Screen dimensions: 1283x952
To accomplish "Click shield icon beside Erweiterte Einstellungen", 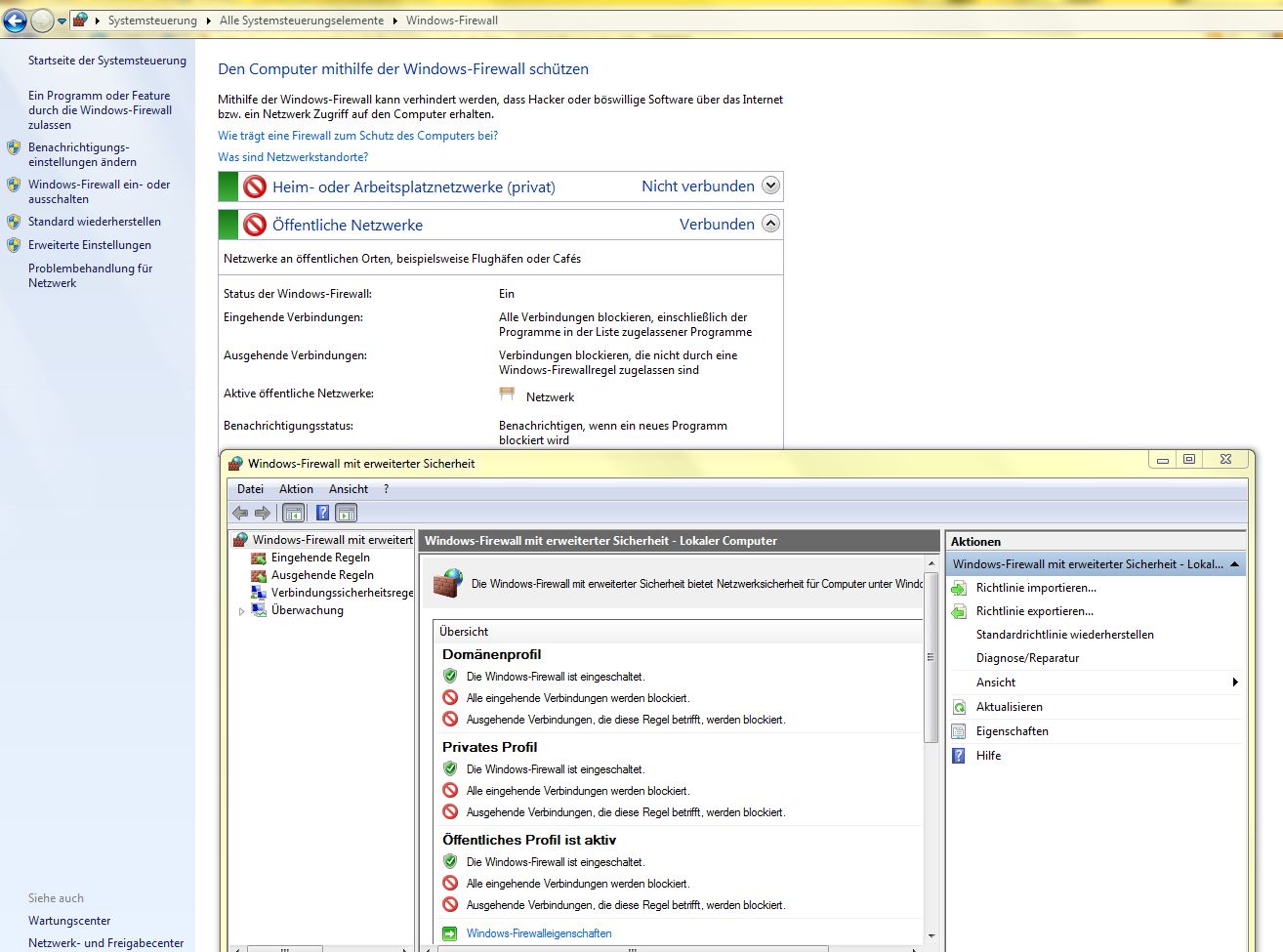I will click(x=14, y=245).
